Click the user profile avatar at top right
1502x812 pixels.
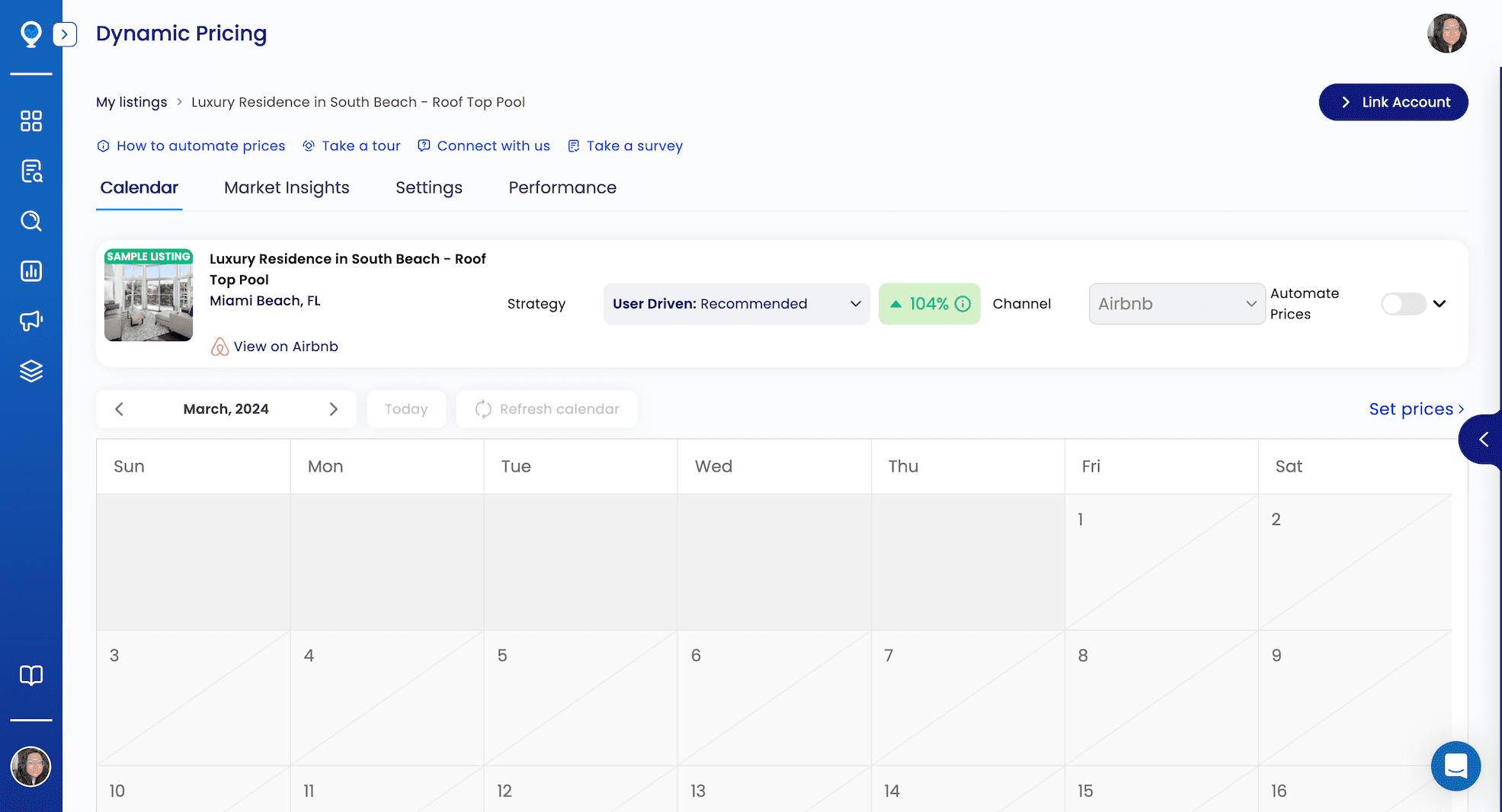[1446, 33]
